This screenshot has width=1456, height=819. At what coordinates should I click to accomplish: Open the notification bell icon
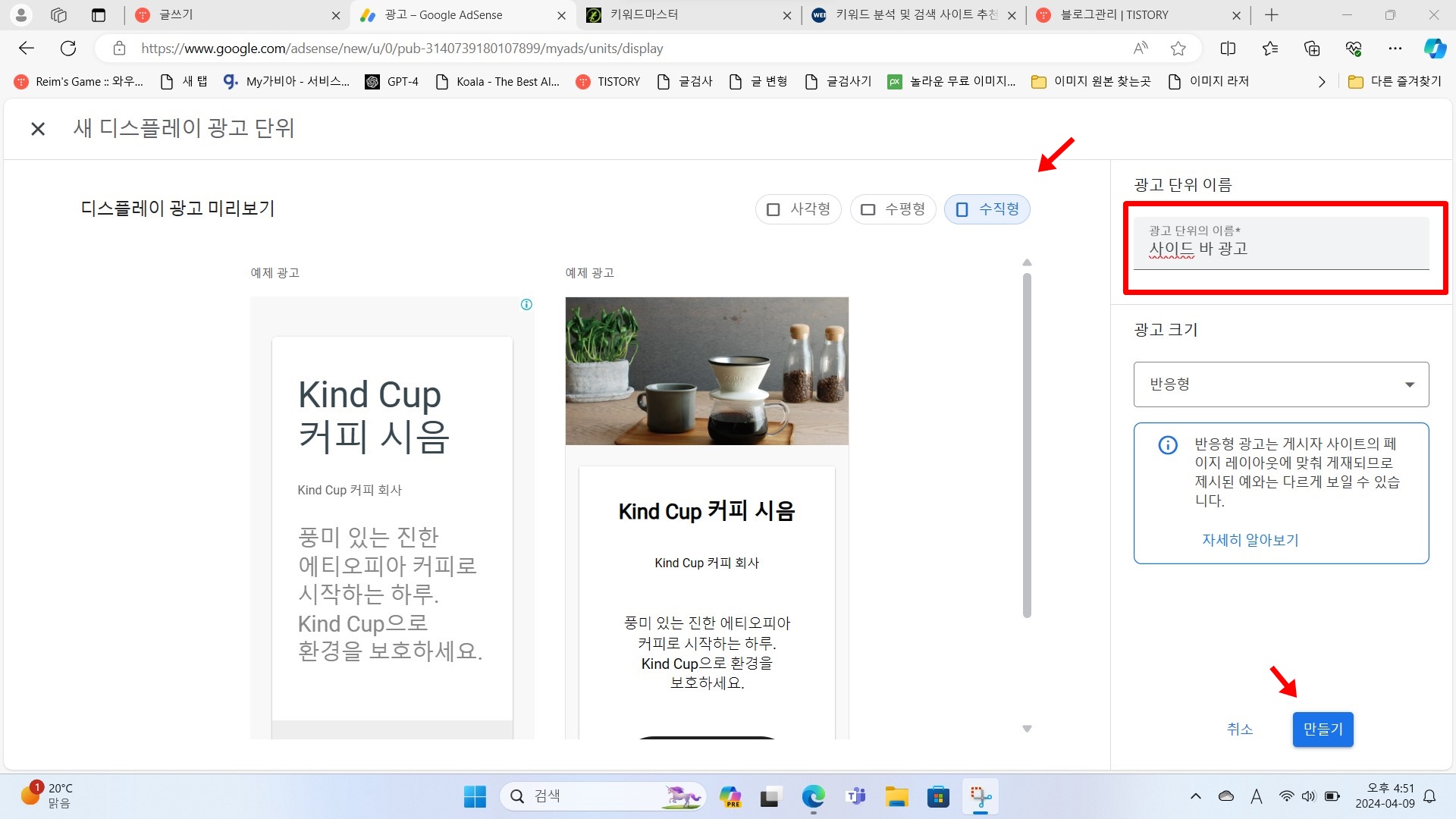pyautogui.click(x=1429, y=796)
